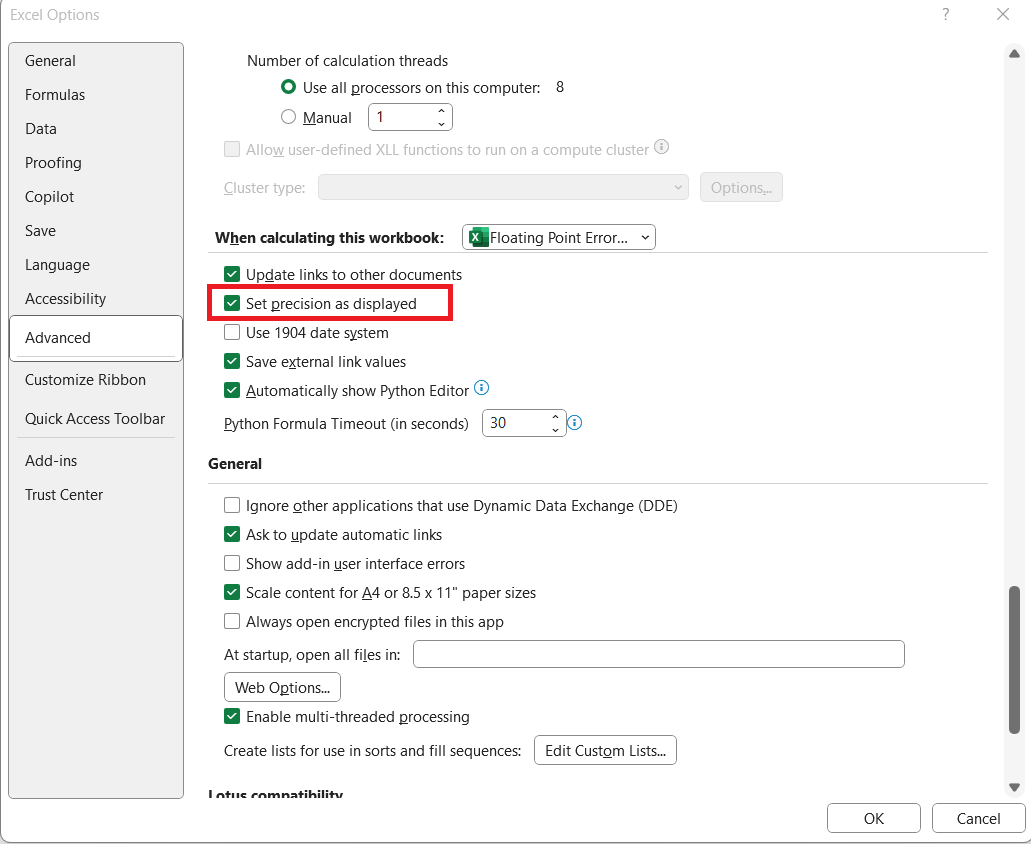Increase the Manual threads spinner value
The width and height of the screenshot is (1031, 844).
tap(441, 111)
